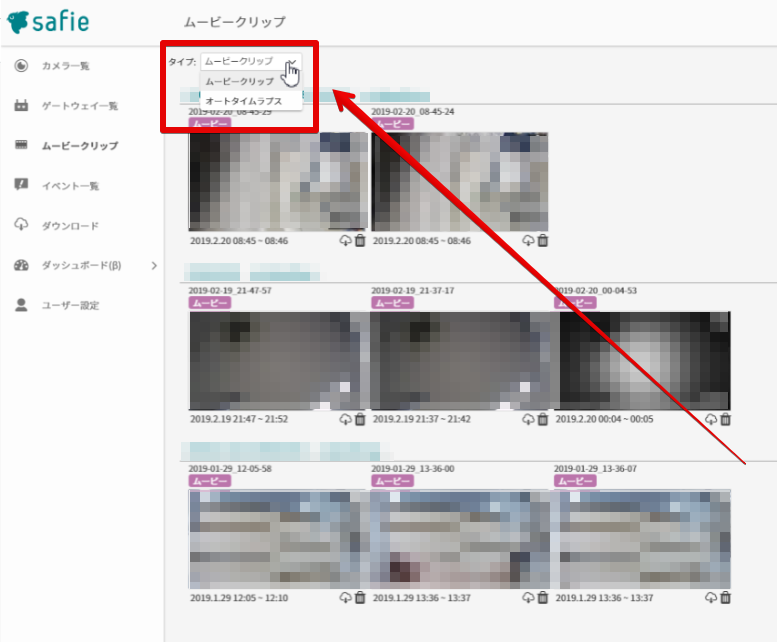Delete clip 2019.2.19 21:47 ~ 21:52
The width and height of the screenshot is (777, 642).
(360, 420)
